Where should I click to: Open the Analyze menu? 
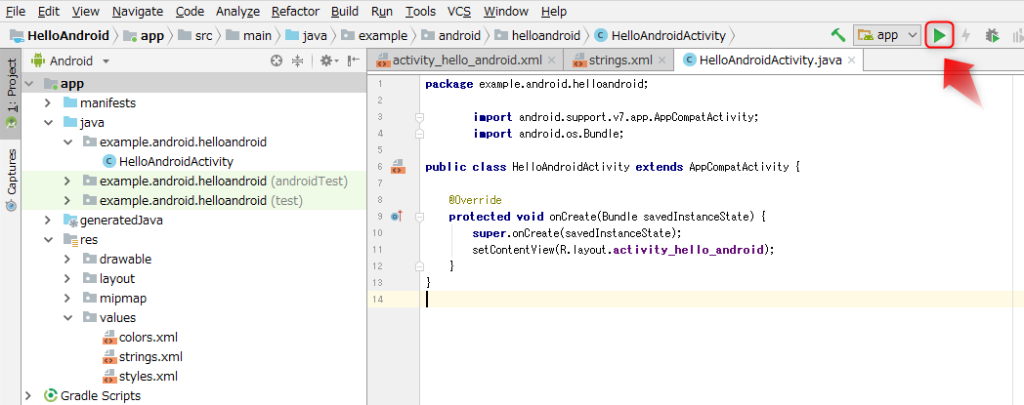tap(238, 11)
